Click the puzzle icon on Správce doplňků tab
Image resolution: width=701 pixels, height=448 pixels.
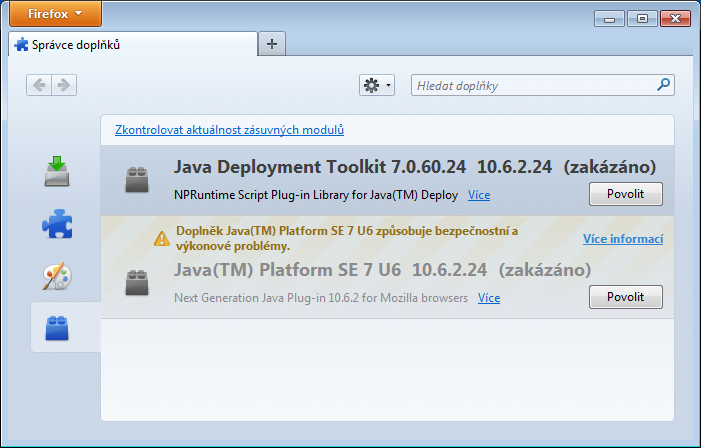(x=21, y=45)
